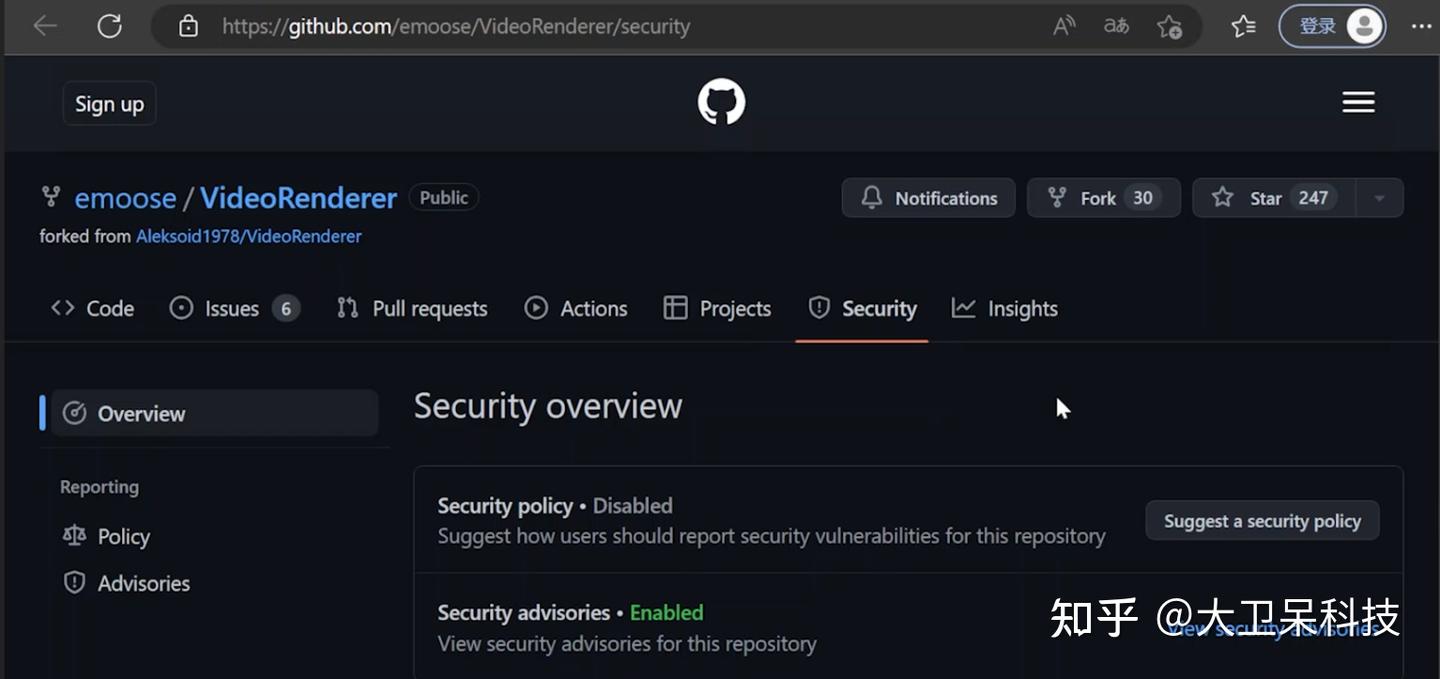Click the browser address bar URL

[x=455, y=26]
